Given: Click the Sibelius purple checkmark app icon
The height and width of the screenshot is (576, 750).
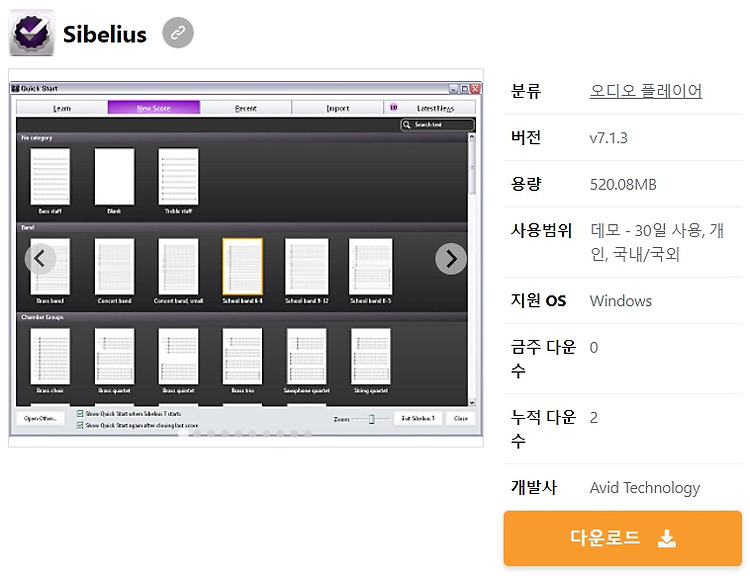Looking at the screenshot, I should pos(32,33).
